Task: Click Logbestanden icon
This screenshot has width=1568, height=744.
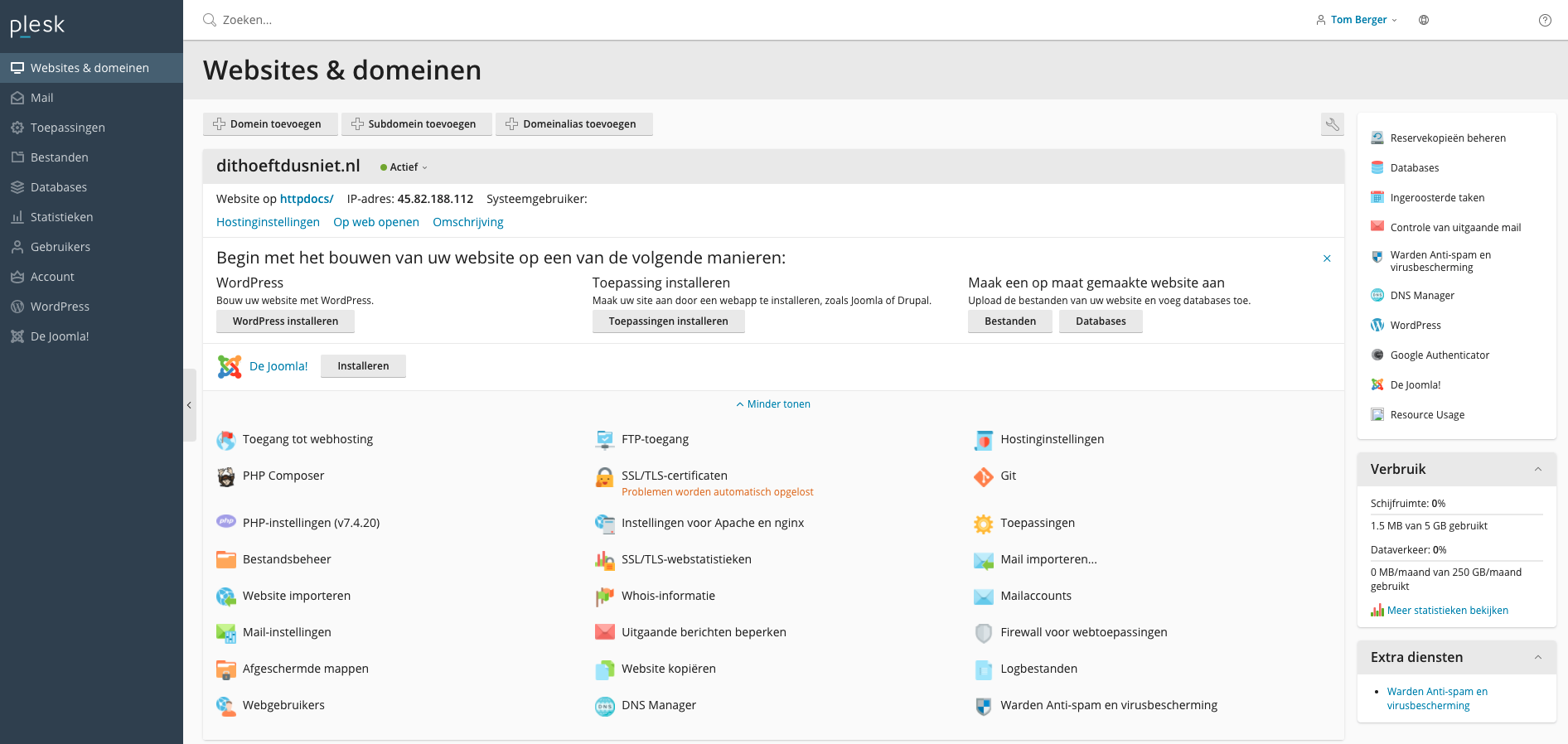Action: pos(984,669)
